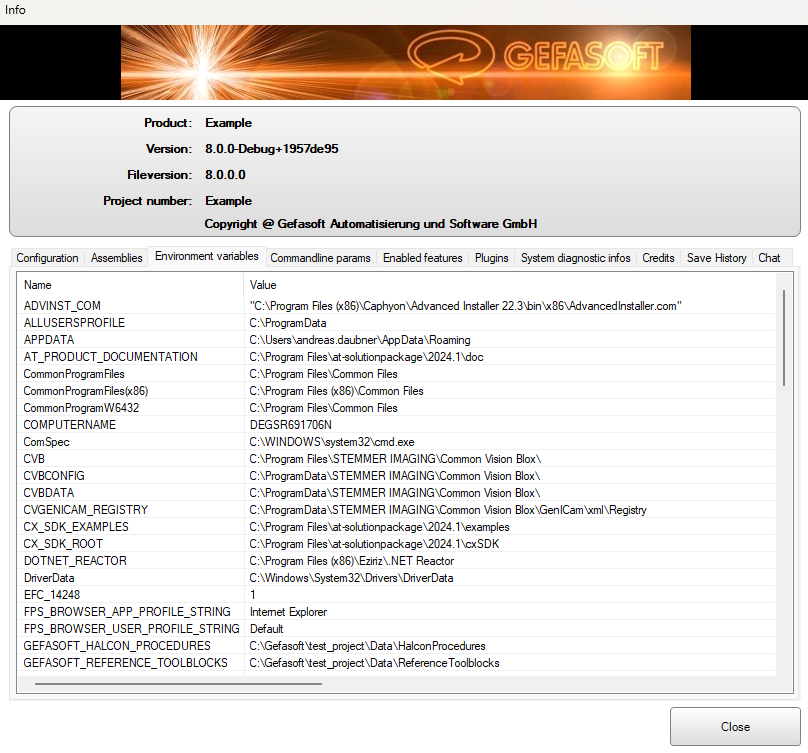
Task: Click the Name column header
Action: click(x=130, y=285)
